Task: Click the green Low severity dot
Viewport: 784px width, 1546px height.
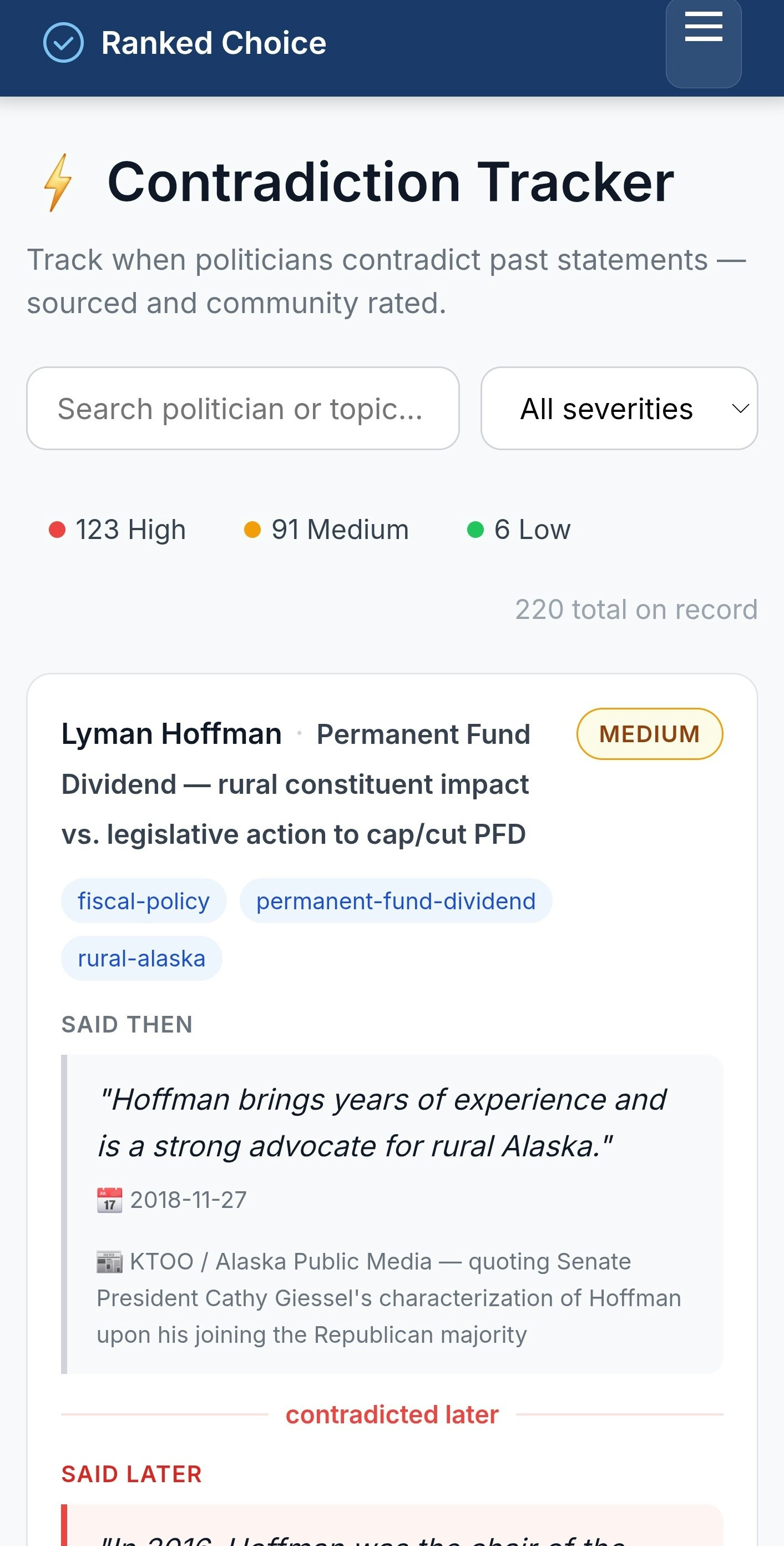Action: [x=475, y=530]
